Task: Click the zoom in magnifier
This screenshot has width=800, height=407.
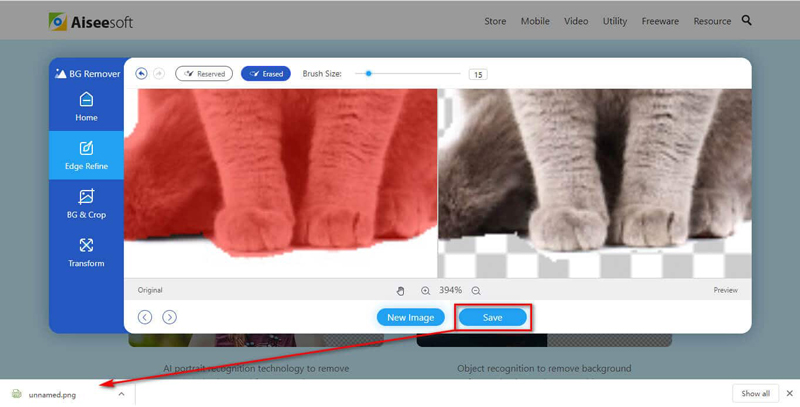Action: point(425,291)
